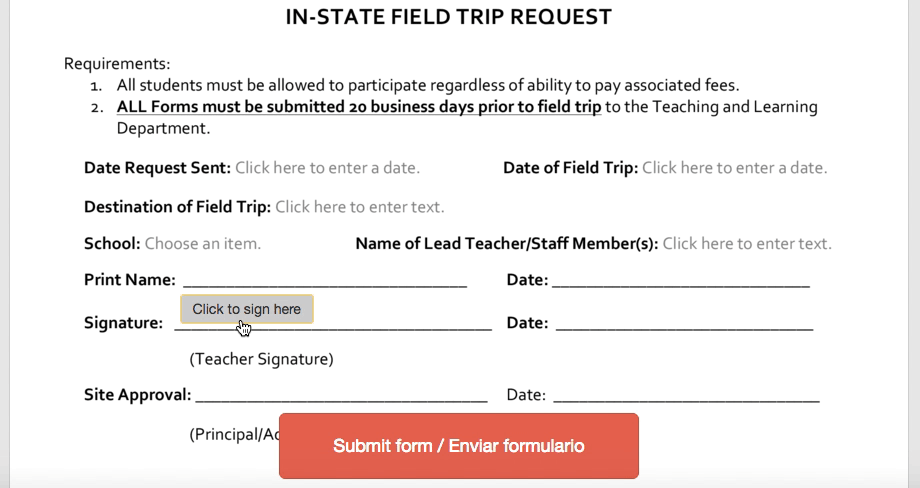Open the Date of Field Trip date picker
The image size is (920, 488).
point(735,168)
